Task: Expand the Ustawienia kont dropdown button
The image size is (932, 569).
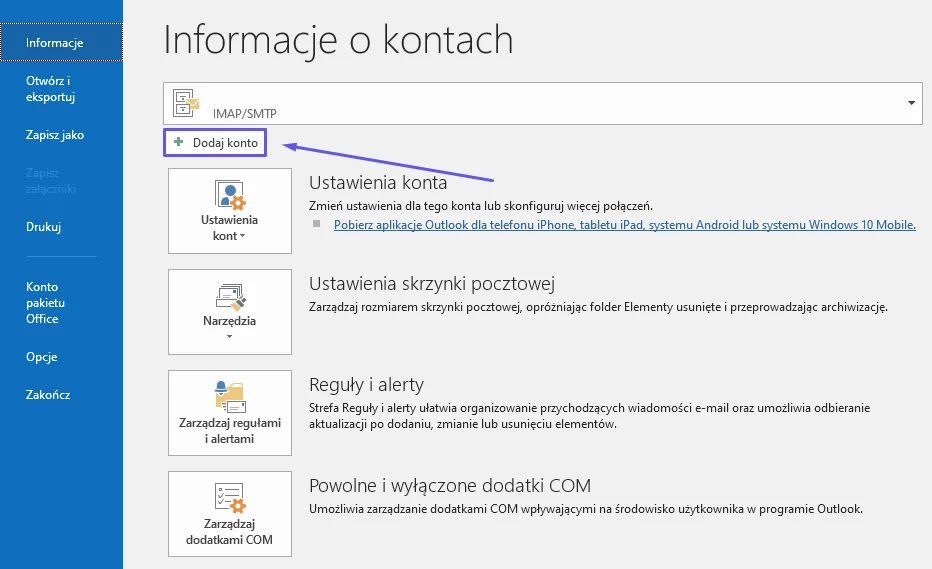Action: [229, 211]
